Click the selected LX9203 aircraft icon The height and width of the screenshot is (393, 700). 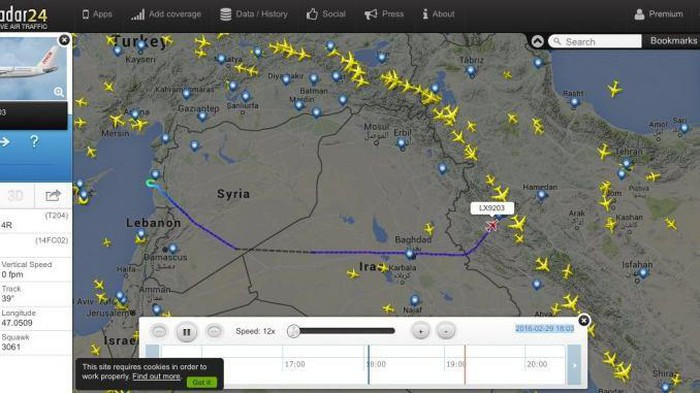(492, 226)
